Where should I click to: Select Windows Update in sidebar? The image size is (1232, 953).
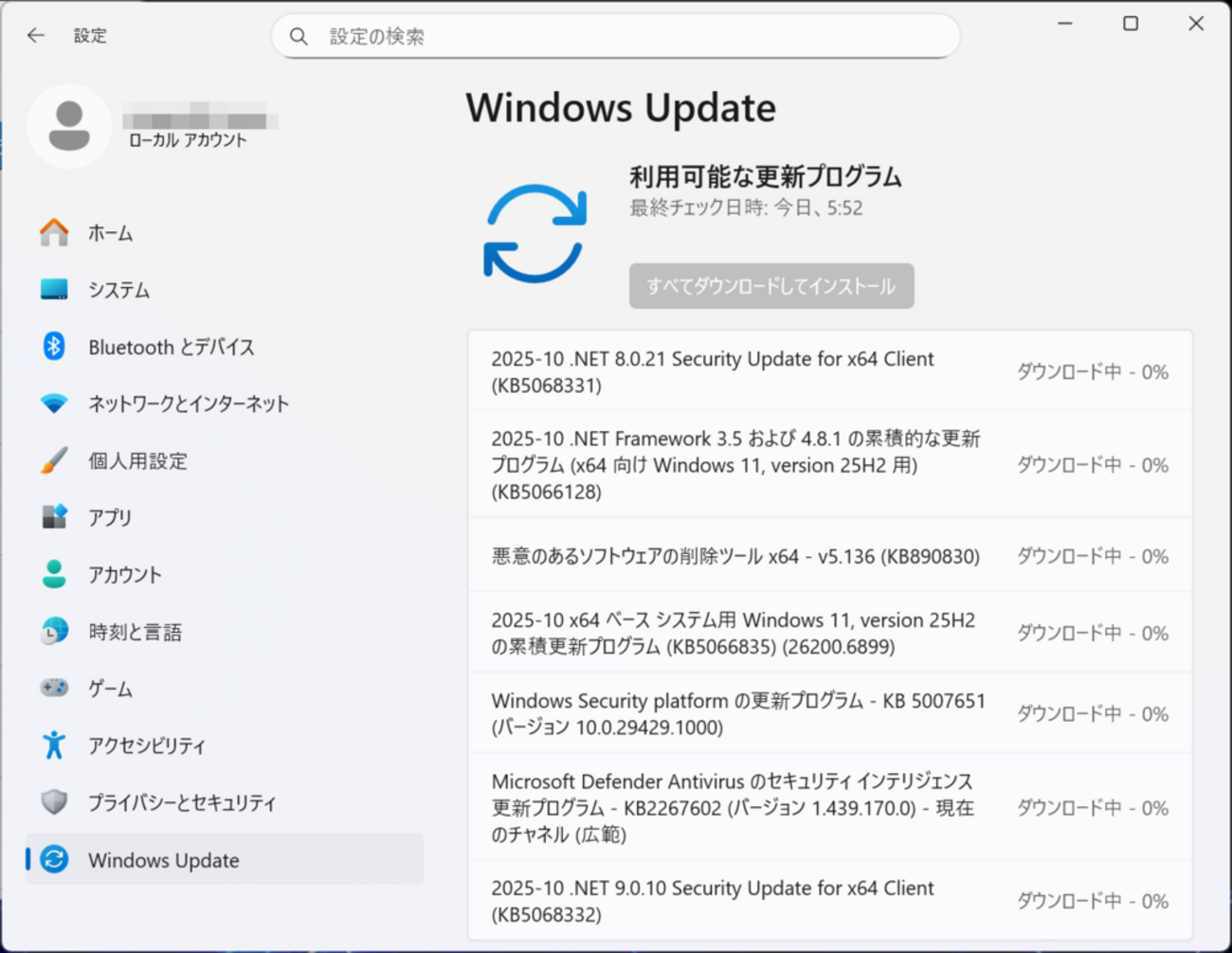(x=225, y=859)
